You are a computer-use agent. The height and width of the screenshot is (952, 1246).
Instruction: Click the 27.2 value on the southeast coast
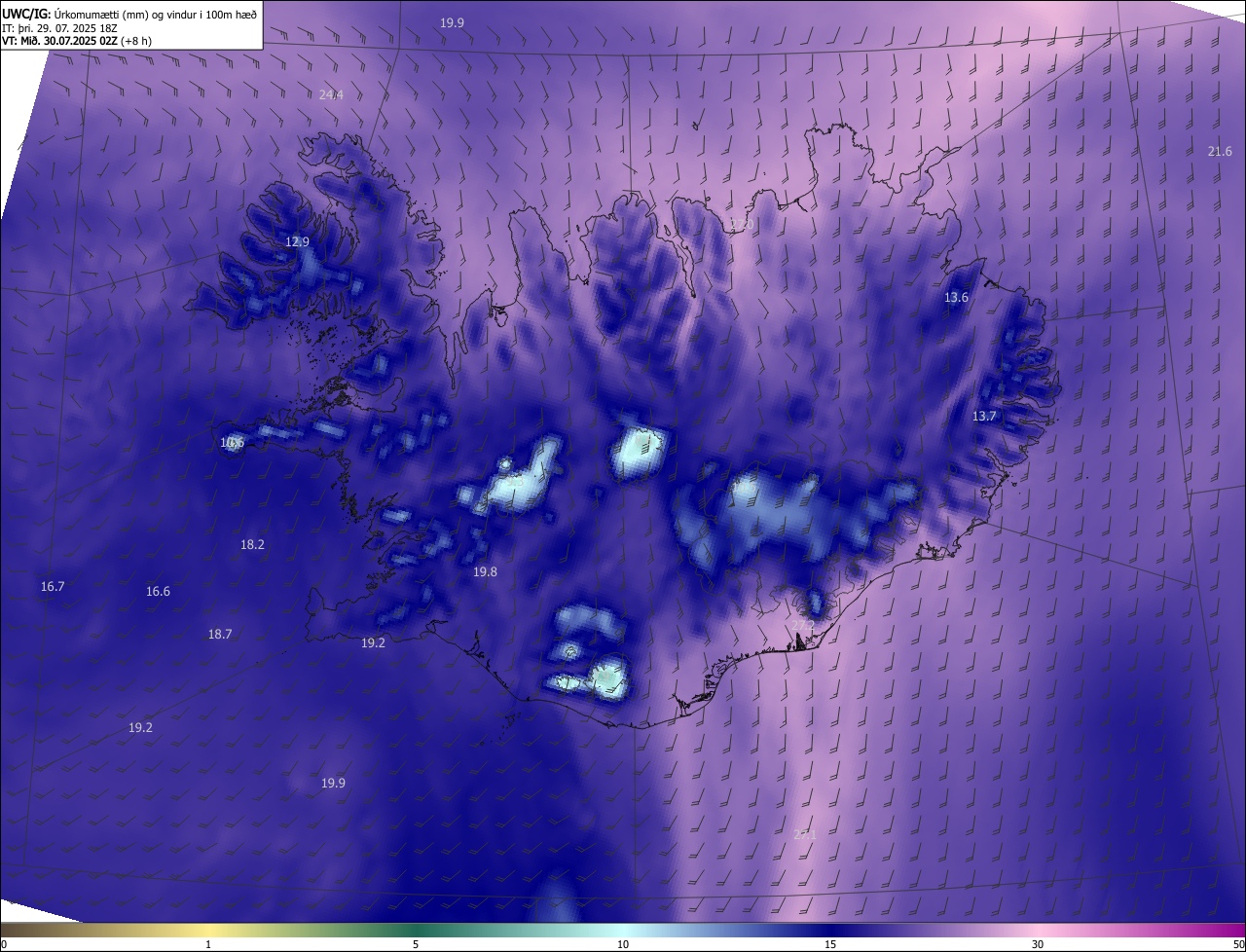pos(802,624)
